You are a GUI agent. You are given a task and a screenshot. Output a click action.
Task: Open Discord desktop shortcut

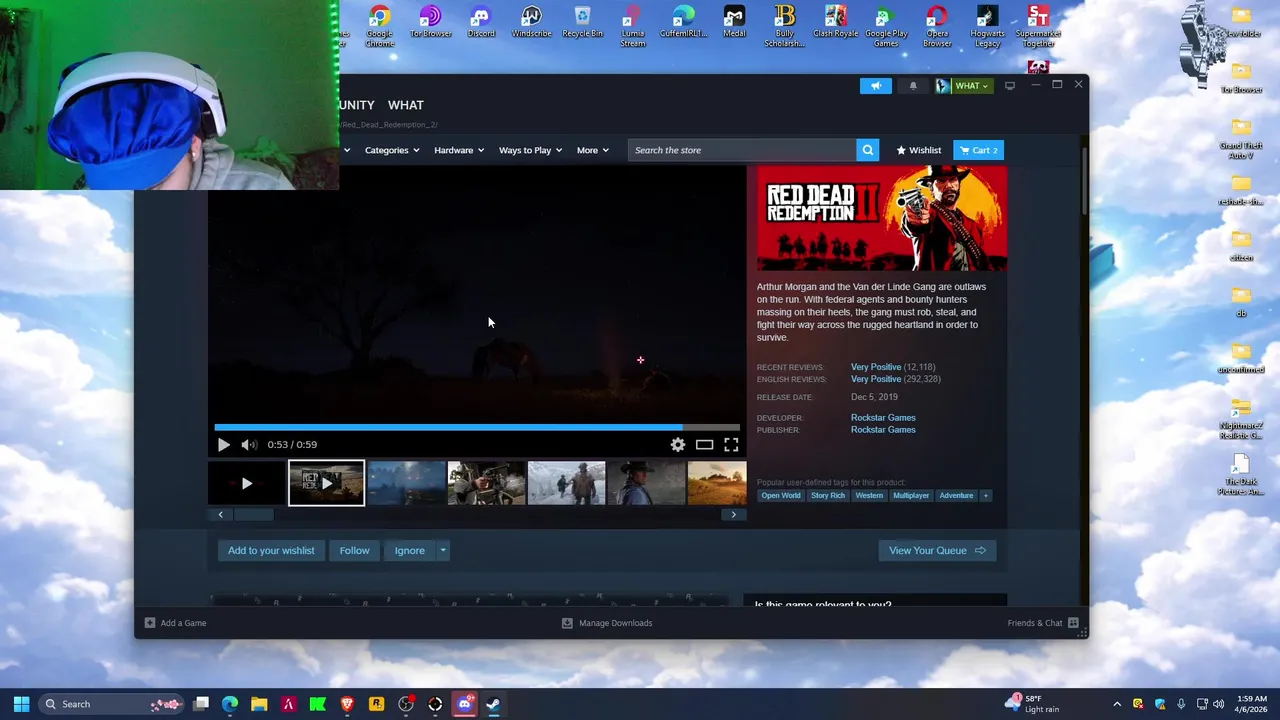pos(481,22)
